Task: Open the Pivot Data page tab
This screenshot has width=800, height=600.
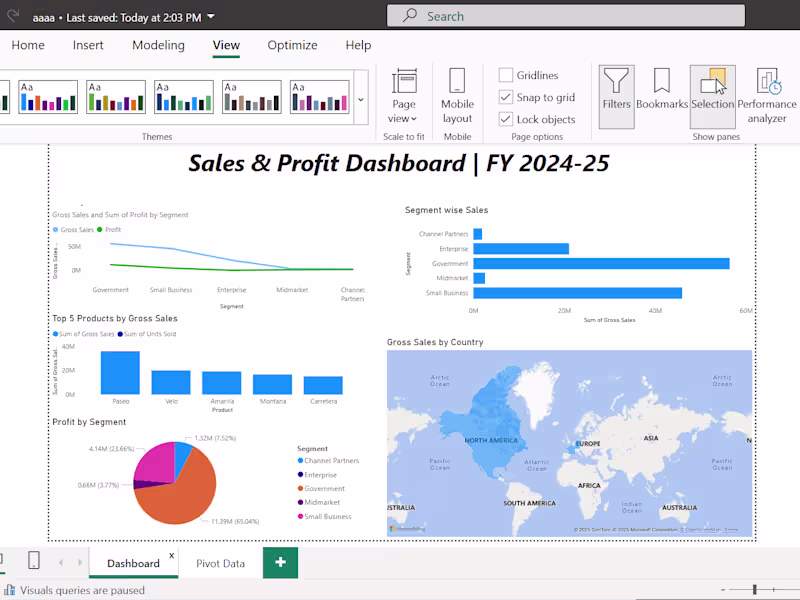Action: [219, 563]
